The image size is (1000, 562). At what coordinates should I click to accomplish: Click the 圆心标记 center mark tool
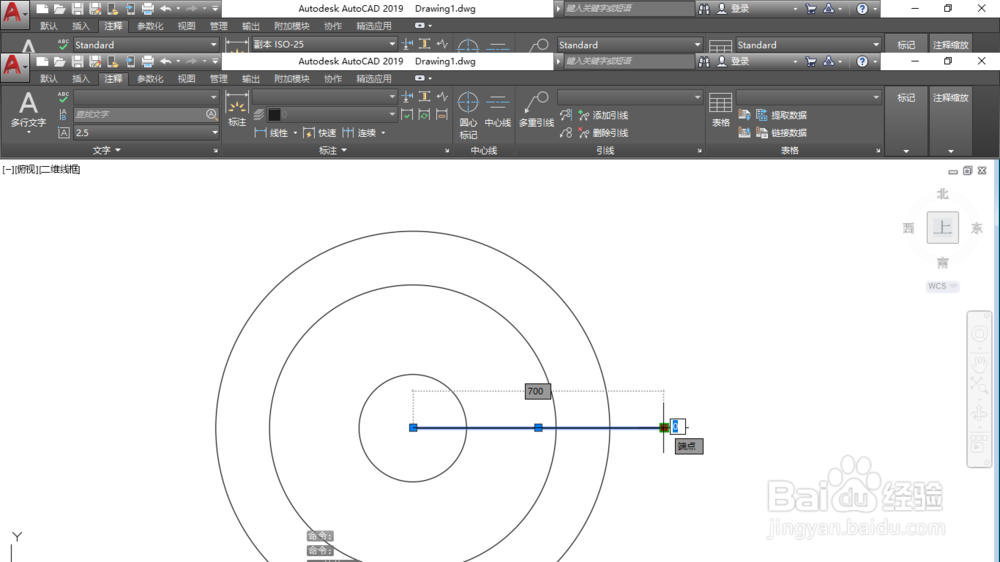[468, 115]
